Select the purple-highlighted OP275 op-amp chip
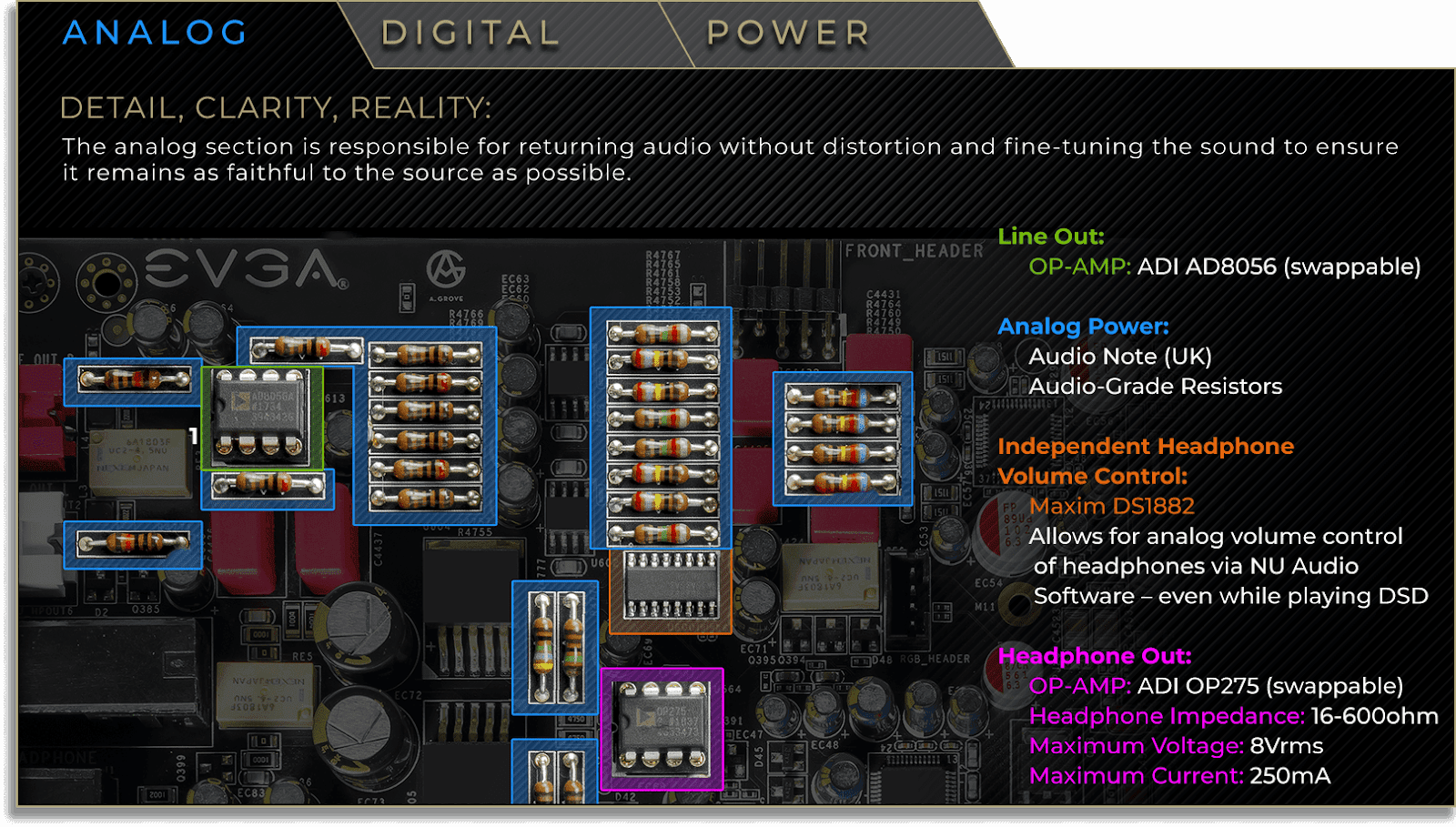 (x=662, y=728)
